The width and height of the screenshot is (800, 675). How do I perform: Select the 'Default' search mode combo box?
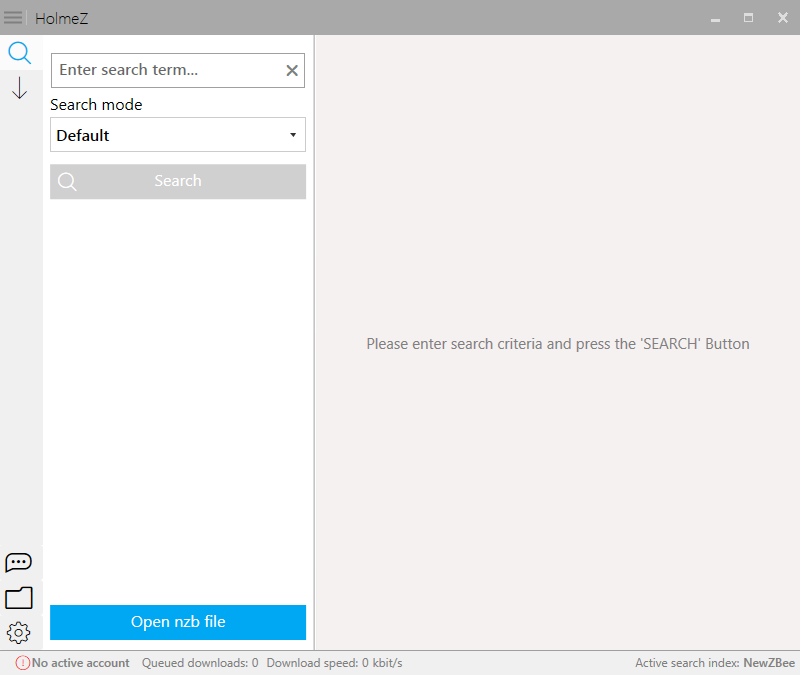pos(168,135)
